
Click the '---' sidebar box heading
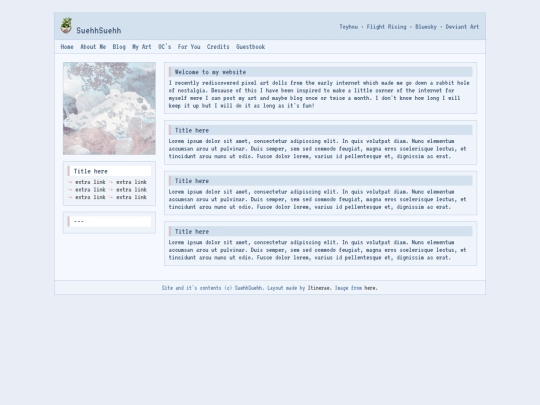[x=109, y=221]
